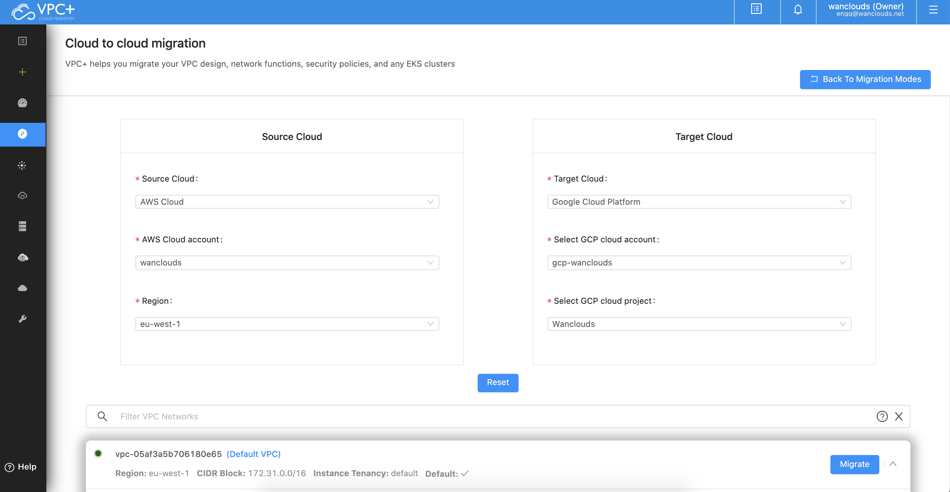Click the search magnifier icon
Screen dimensions: 950x492
tap(102, 416)
